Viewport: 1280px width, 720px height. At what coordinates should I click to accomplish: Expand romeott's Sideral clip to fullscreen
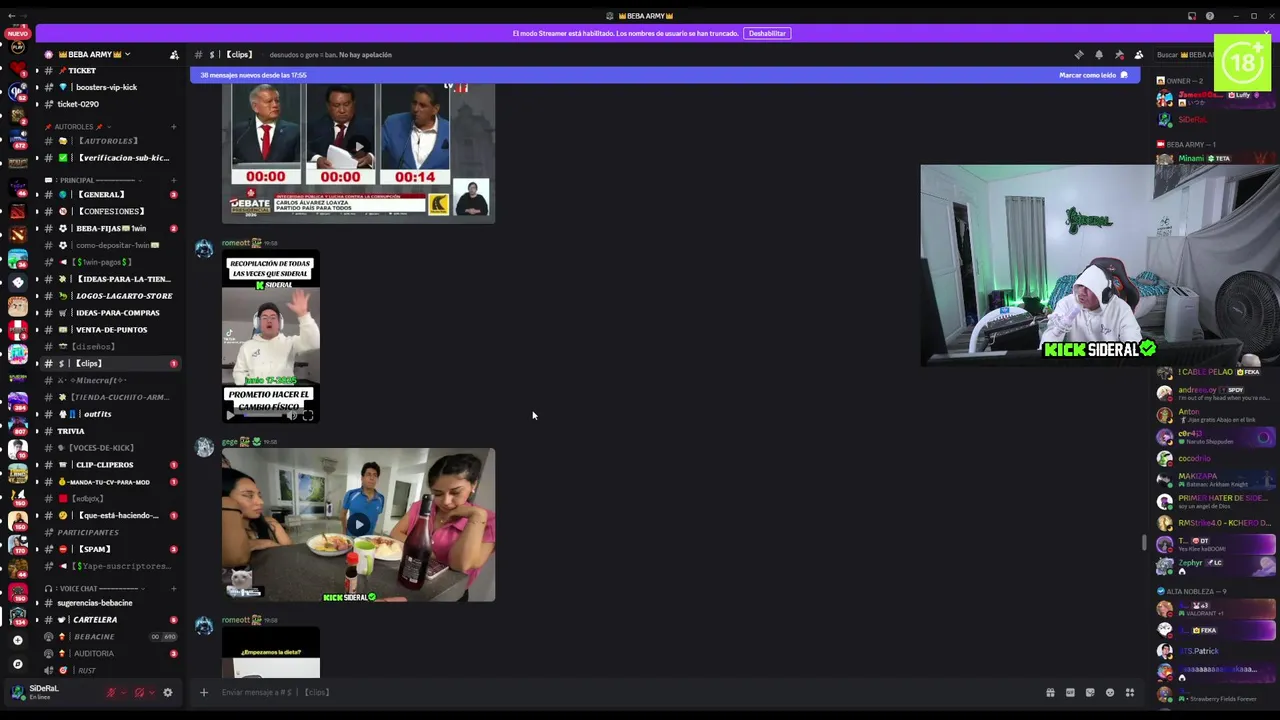(x=308, y=415)
